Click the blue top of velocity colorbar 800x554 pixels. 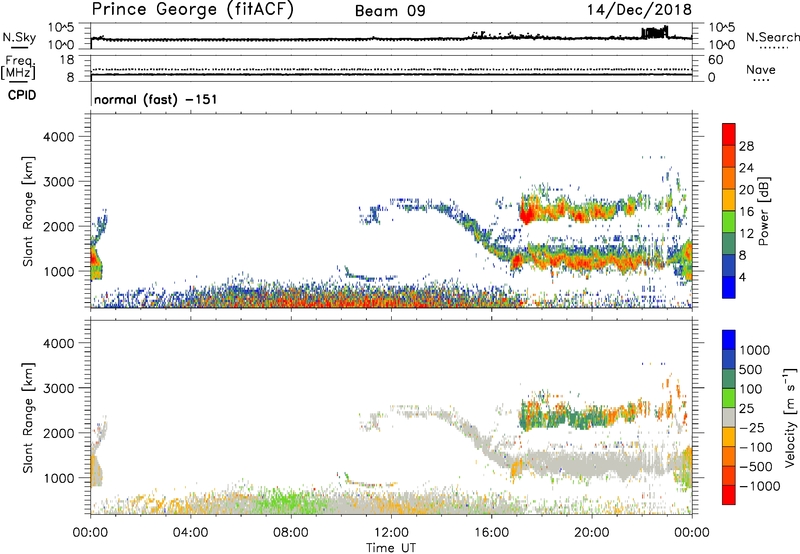click(729, 340)
